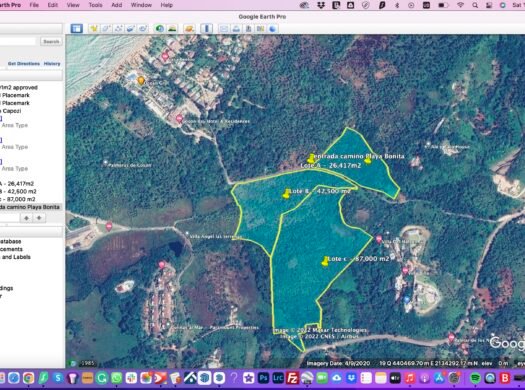Open the Edit menu
Screen dimensions: 525x390
tap(53, 5)
